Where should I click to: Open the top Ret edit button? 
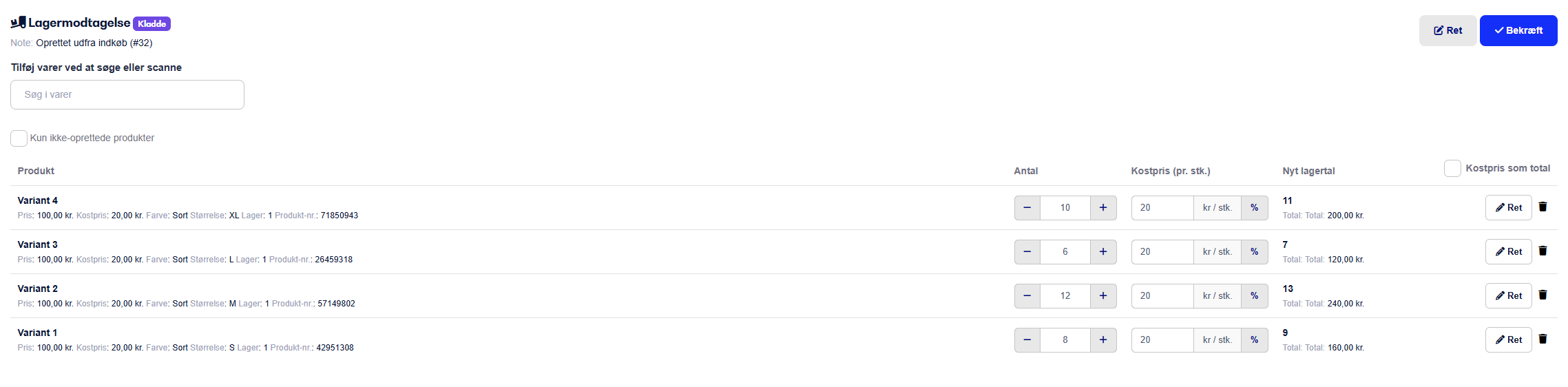point(1447,30)
